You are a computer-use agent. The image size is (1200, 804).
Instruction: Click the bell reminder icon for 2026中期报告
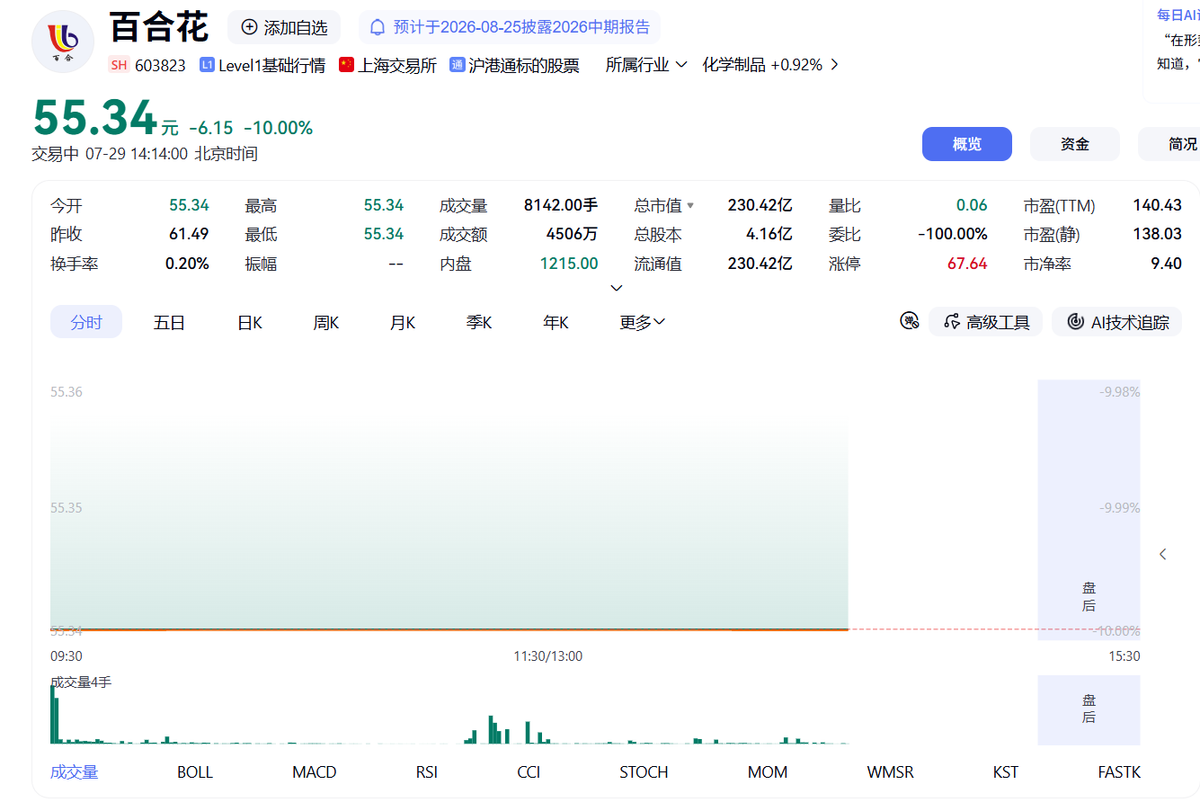(378, 27)
